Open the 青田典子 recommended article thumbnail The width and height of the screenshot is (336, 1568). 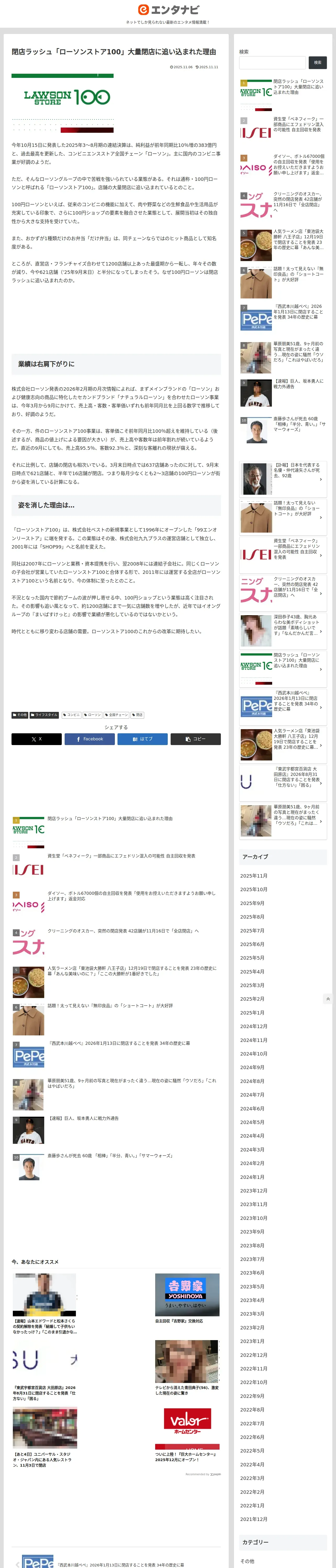click(x=187, y=1362)
